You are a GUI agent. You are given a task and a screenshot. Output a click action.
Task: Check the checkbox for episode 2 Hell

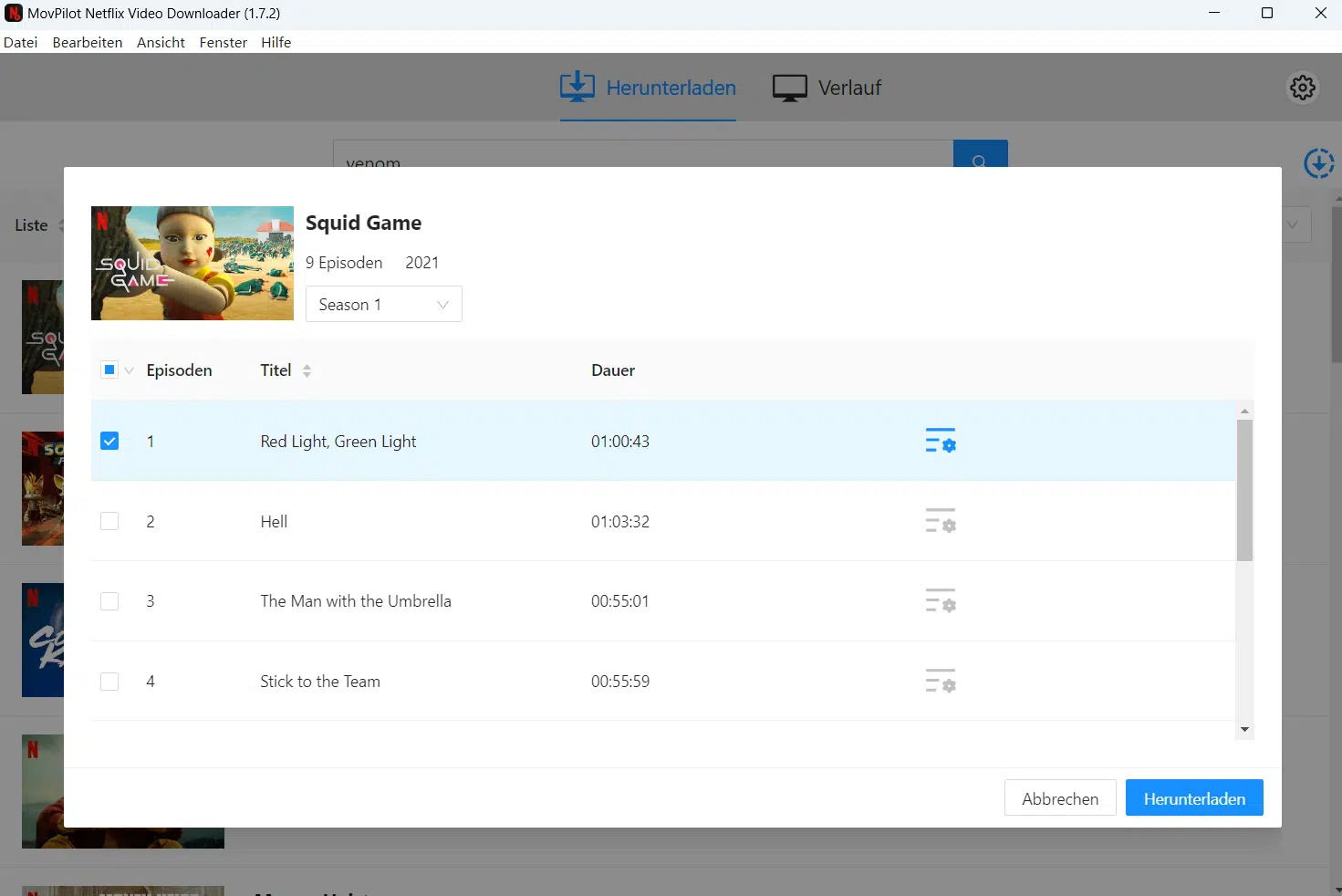coord(109,521)
